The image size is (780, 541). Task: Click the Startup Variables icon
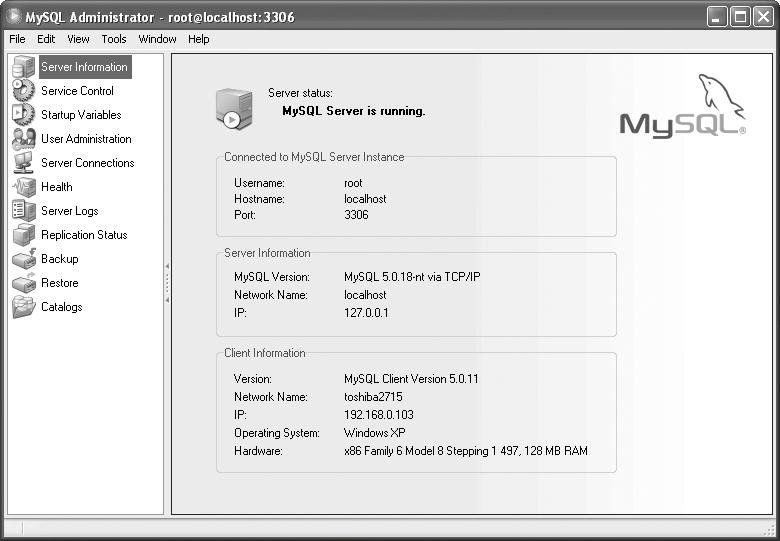pyautogui.click(x=23, y=115)
